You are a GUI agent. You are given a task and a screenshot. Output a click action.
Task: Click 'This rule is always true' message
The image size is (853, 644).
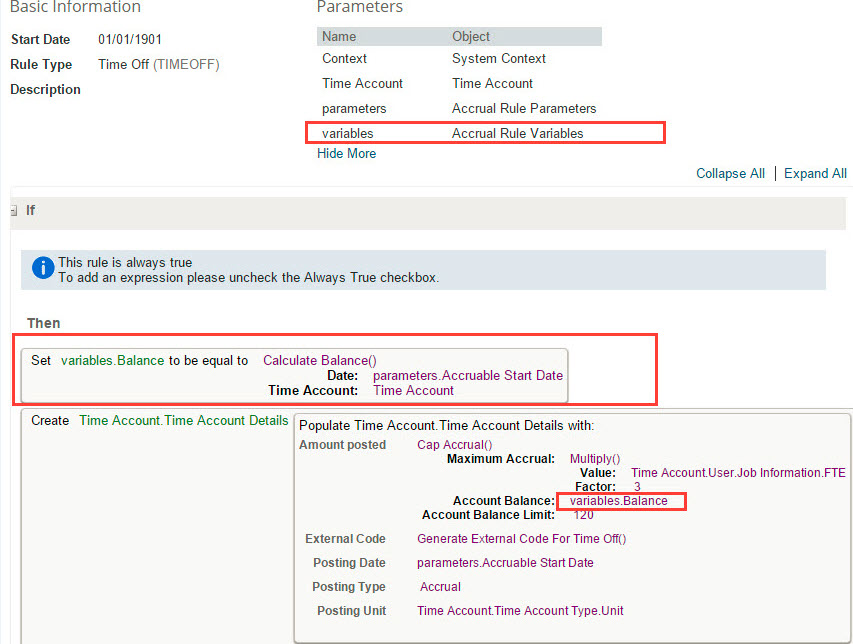[x=125, y=262]
